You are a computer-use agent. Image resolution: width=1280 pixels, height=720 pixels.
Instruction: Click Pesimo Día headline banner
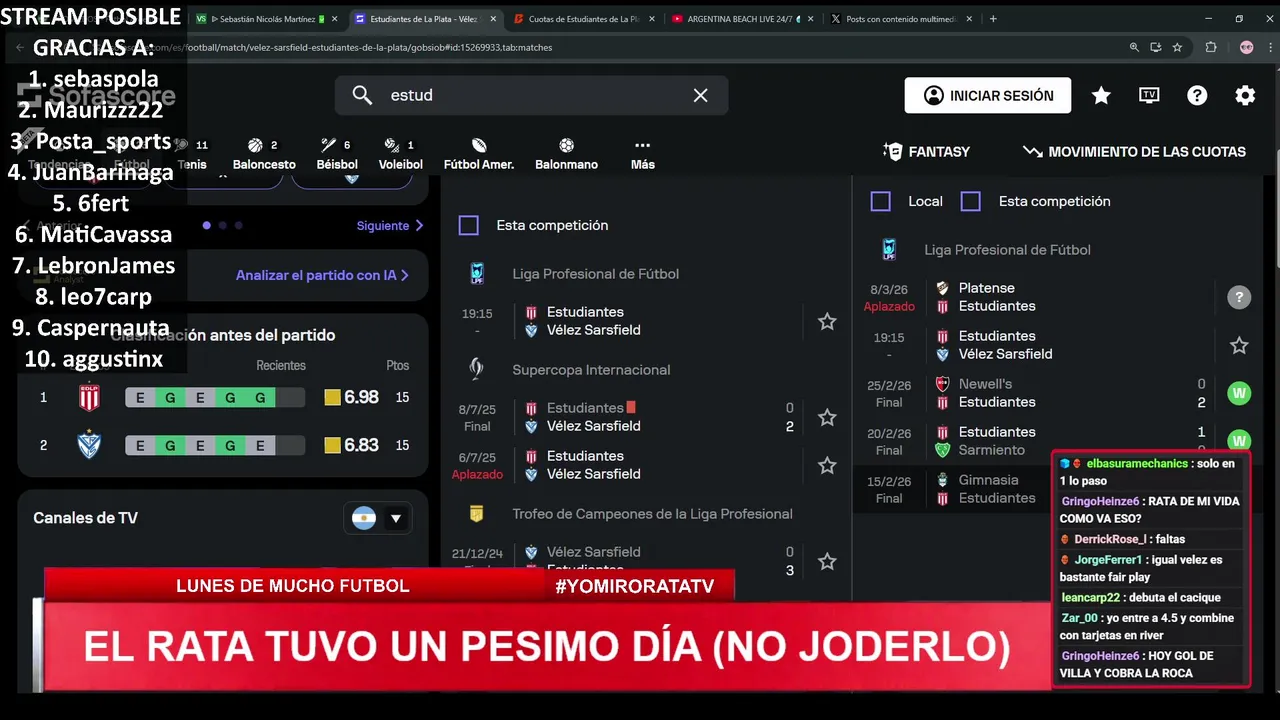tap(546, 649)
